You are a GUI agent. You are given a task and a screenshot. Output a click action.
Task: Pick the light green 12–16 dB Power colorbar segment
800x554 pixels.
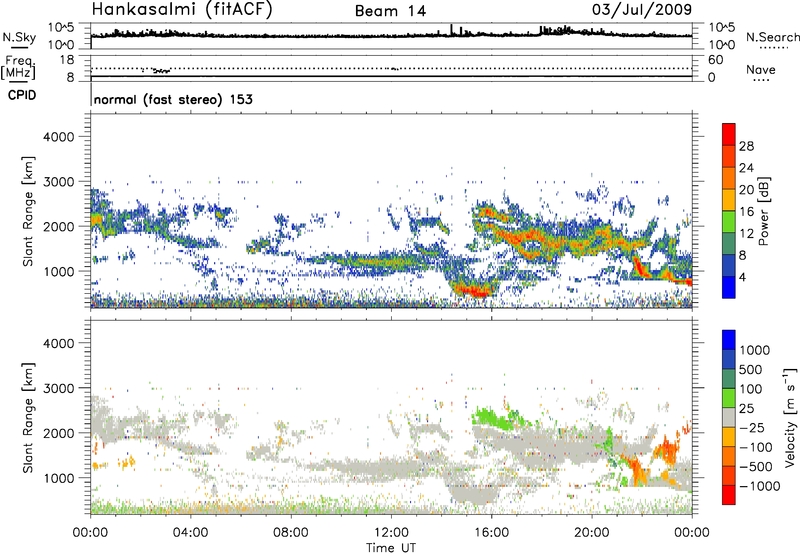(x=729, y=221)
